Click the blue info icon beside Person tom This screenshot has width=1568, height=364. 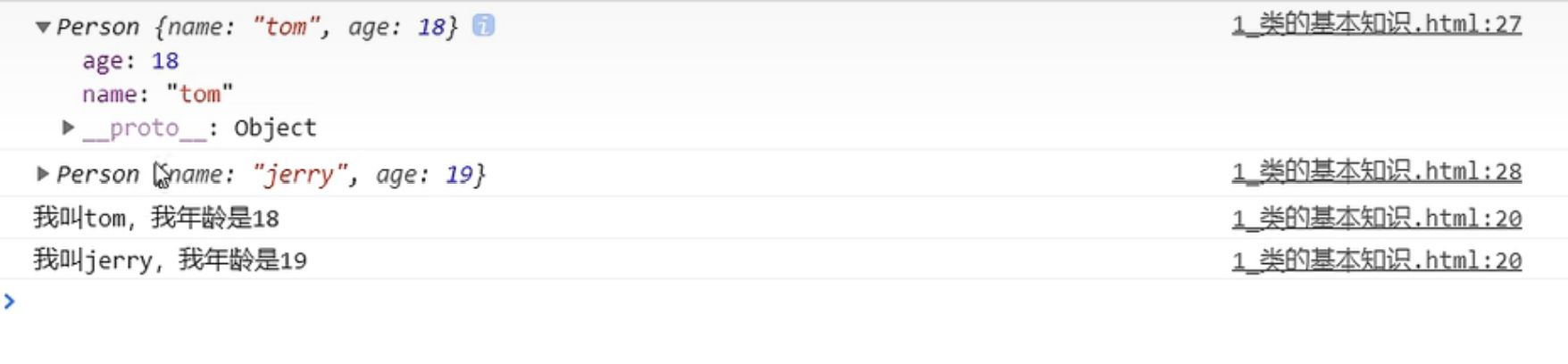click(x=483, y=26)
